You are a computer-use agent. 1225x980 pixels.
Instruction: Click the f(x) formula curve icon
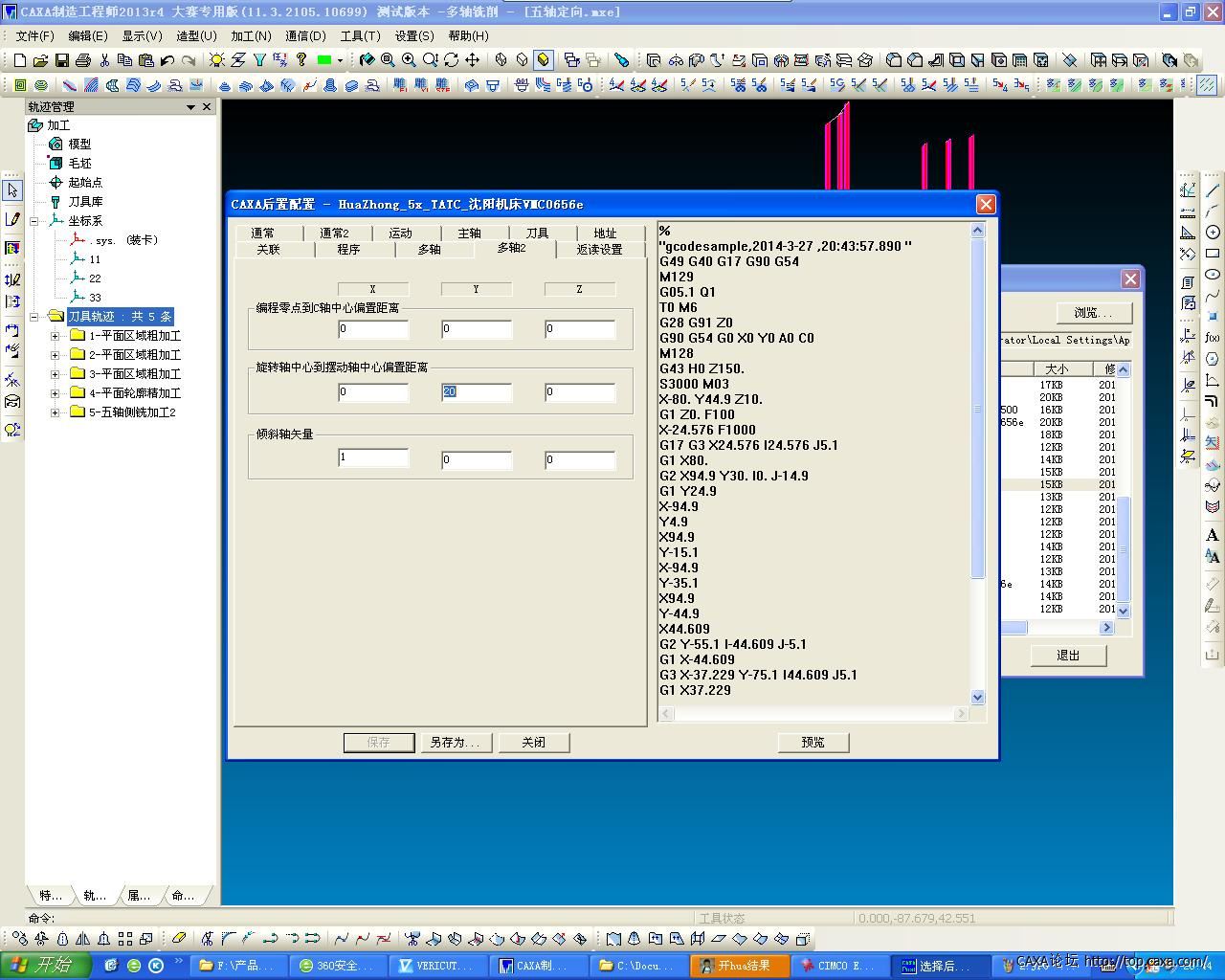pos(1213,337)
